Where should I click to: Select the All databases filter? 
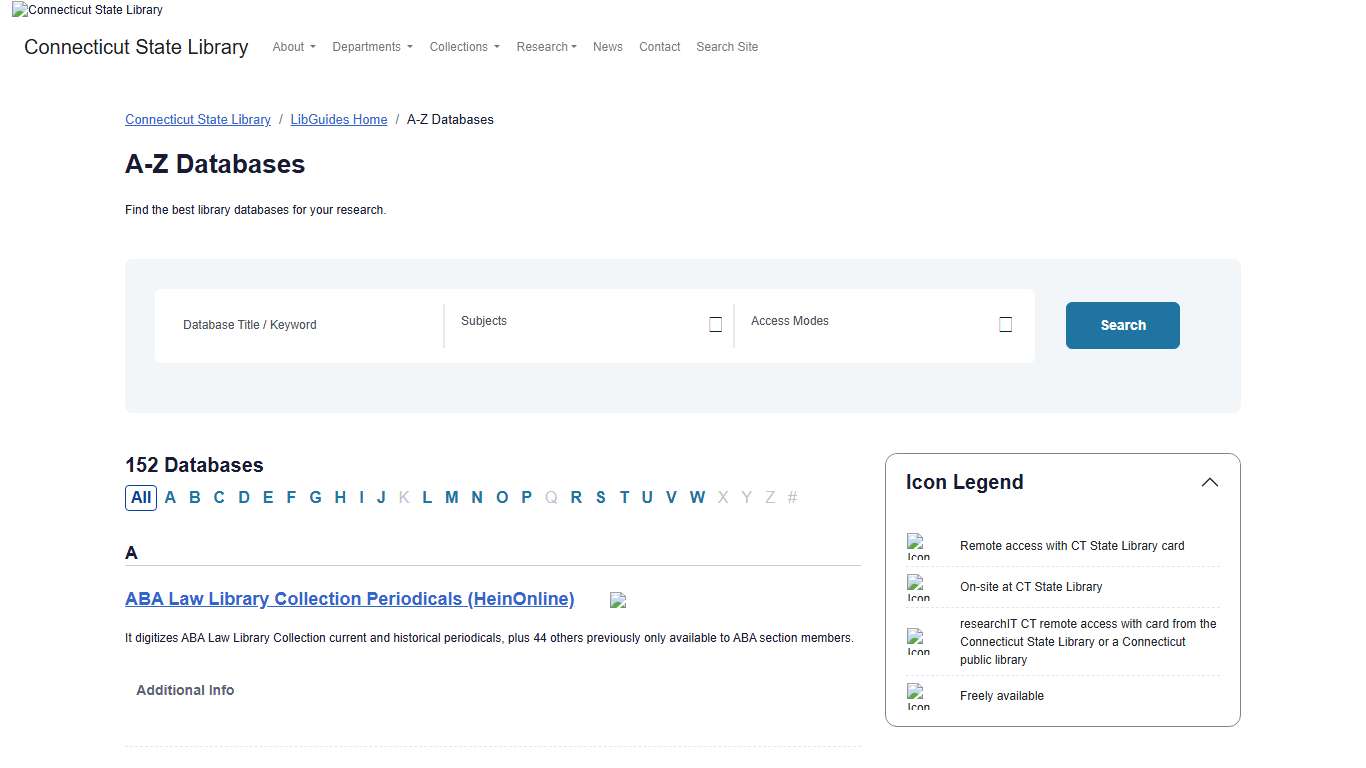click(141, 497)
